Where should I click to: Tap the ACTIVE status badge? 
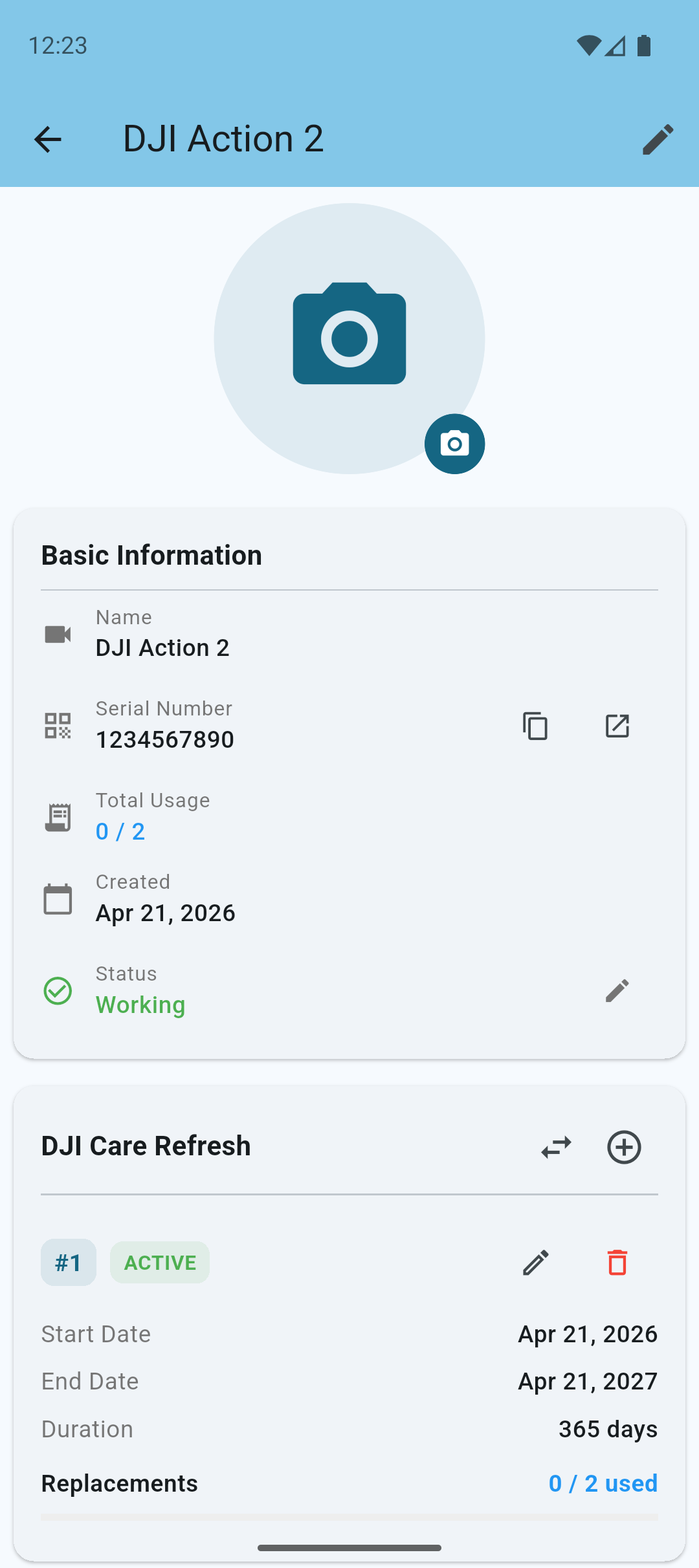(x=160, y=1262)
